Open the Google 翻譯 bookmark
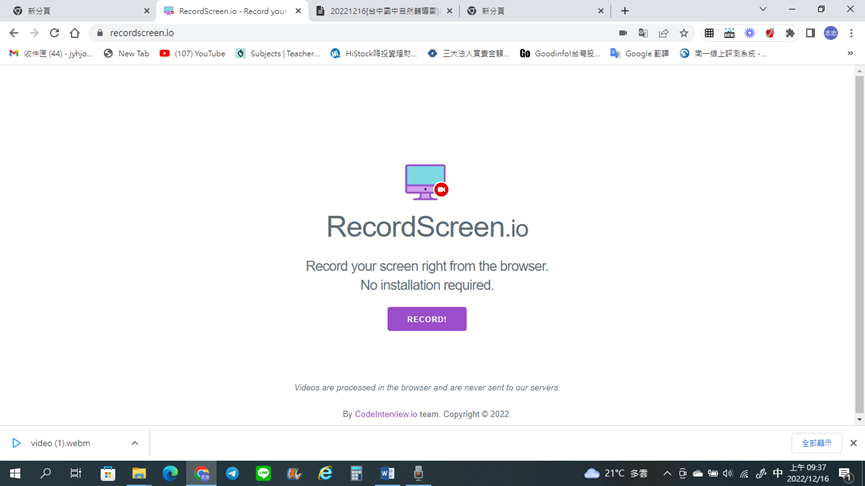The width and height of the screenshot is (865, 486). click(x=639, y=54)
